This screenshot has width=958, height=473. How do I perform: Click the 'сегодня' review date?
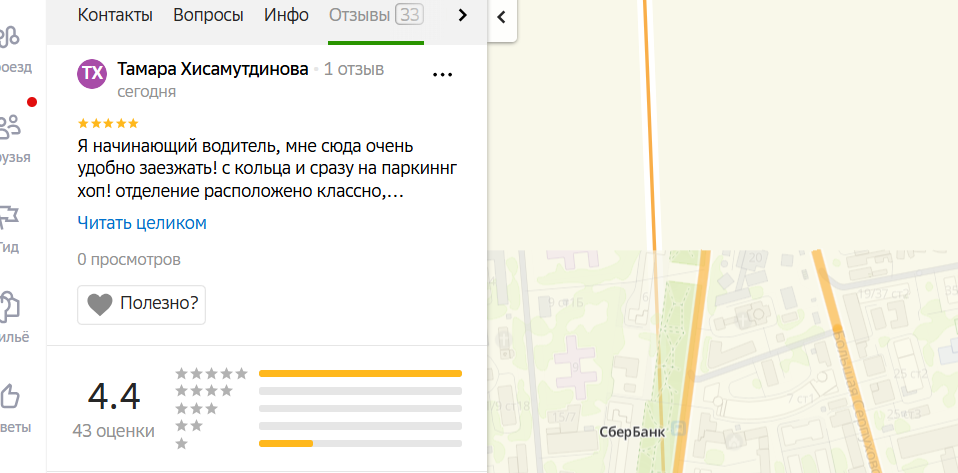[x=147, y=92]
